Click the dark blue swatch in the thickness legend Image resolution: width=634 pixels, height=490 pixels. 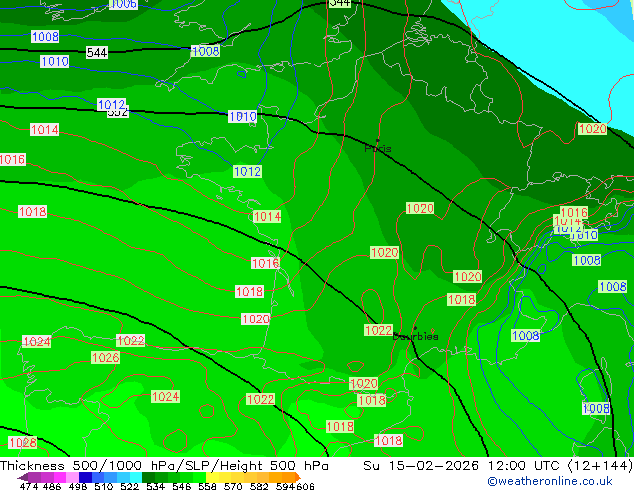pos(85,477)
